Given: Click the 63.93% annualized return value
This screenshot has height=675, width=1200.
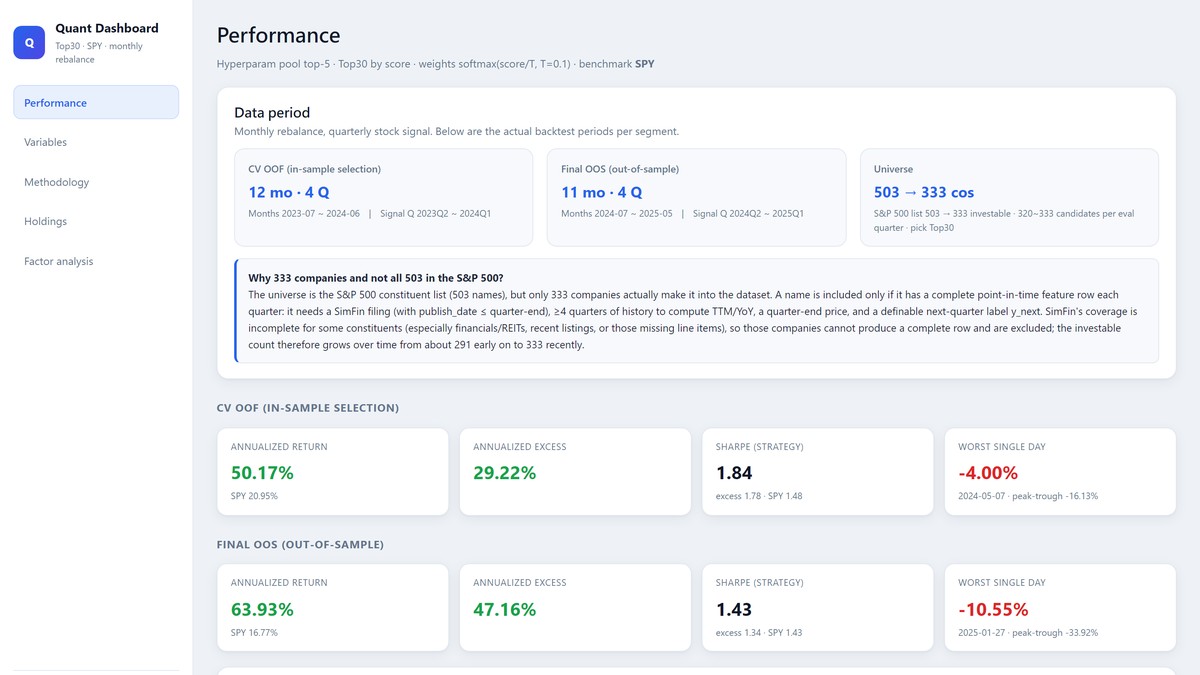Looking at the screenshot, I should tap(262, 609).
